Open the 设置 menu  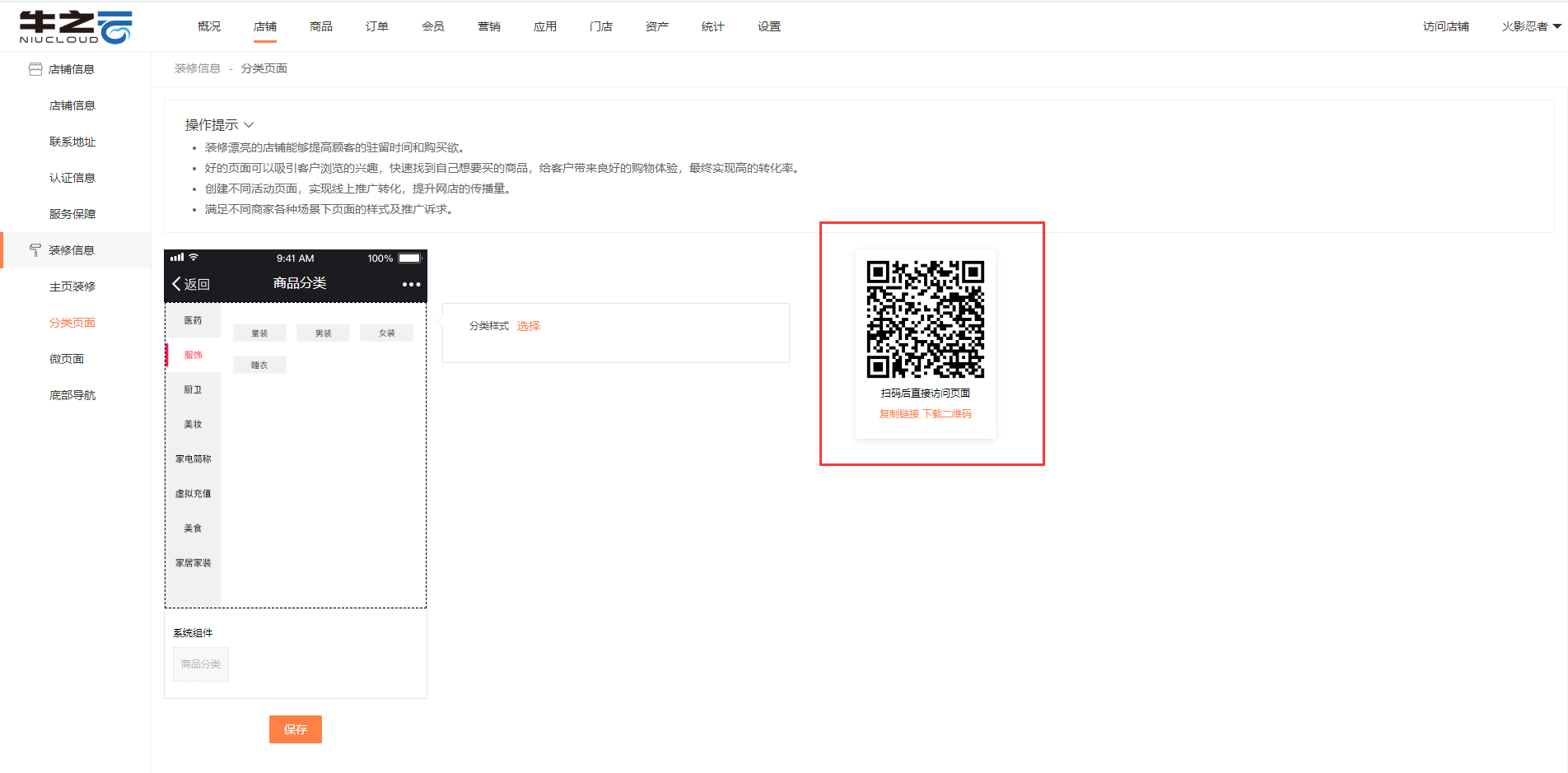click(769, 26)
